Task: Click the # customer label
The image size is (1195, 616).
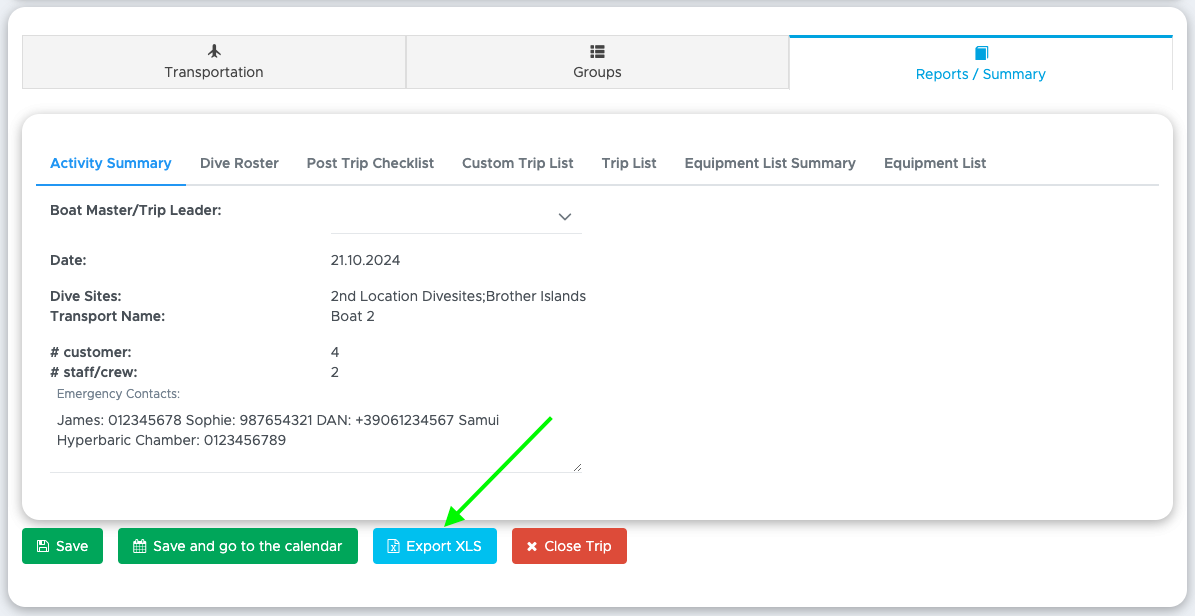Action: 91,352
